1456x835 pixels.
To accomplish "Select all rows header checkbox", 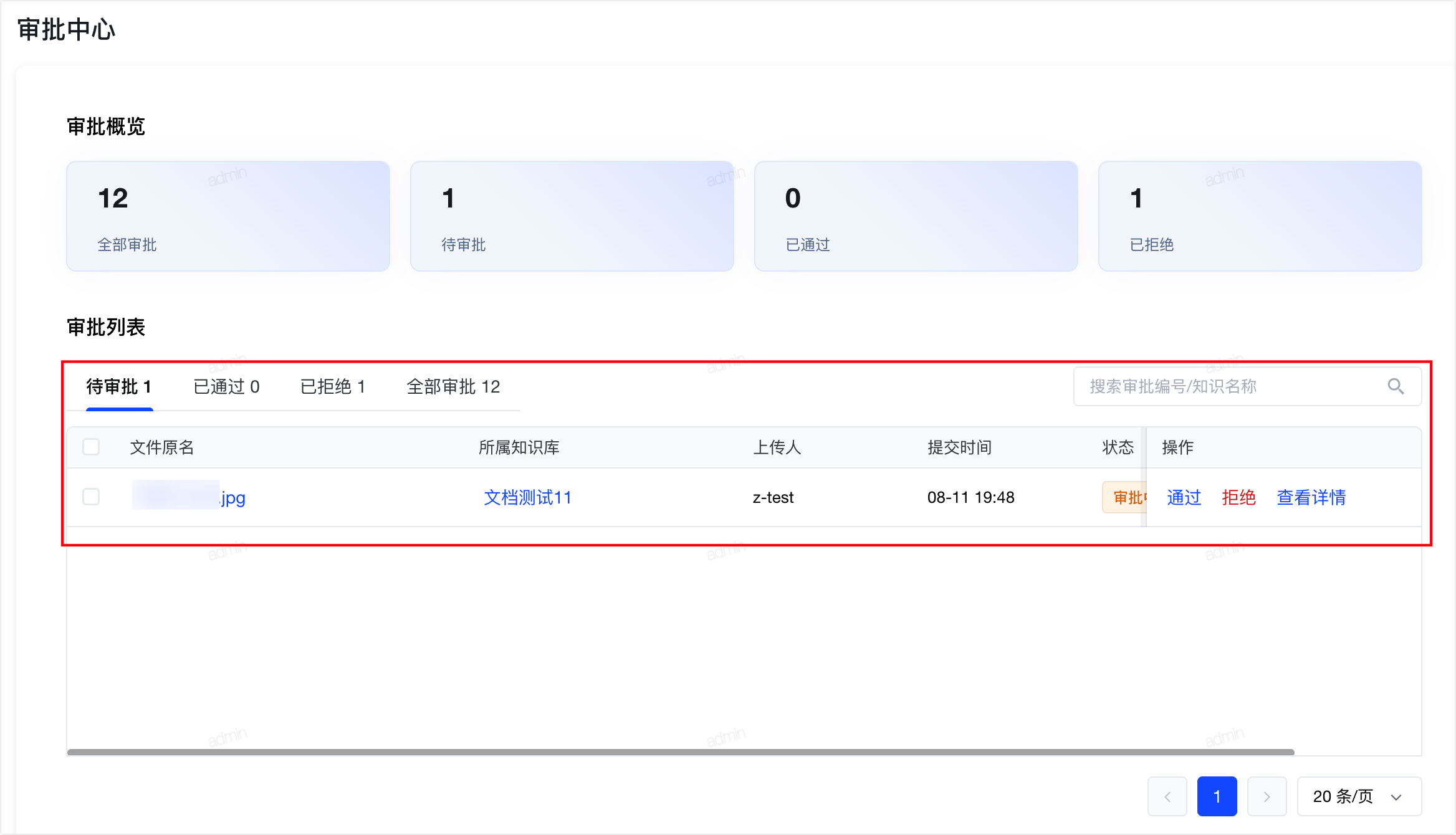I will 91,447.
